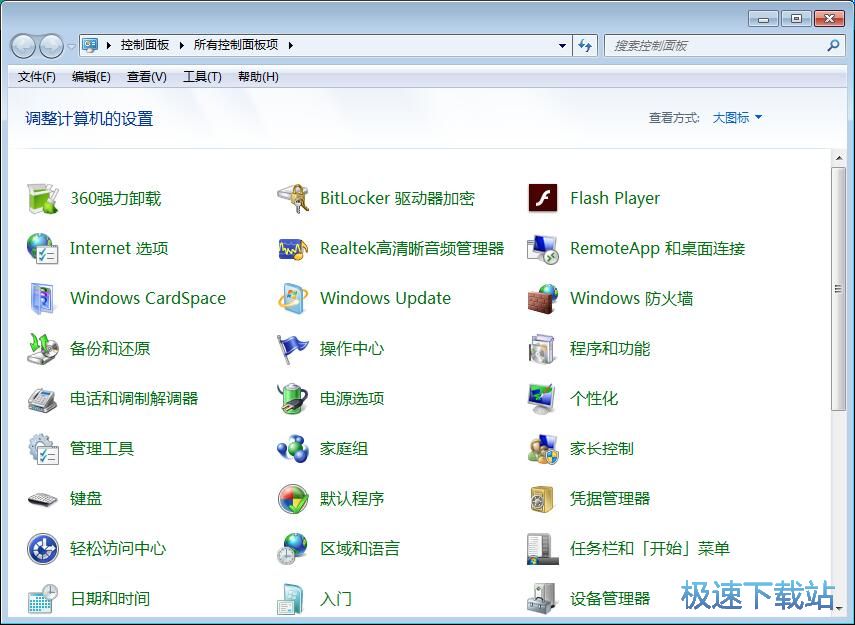Open the Windows 防火墙 brick wall icon
The width and height of the screenshot is (855, 625).
tap(543, 298)
